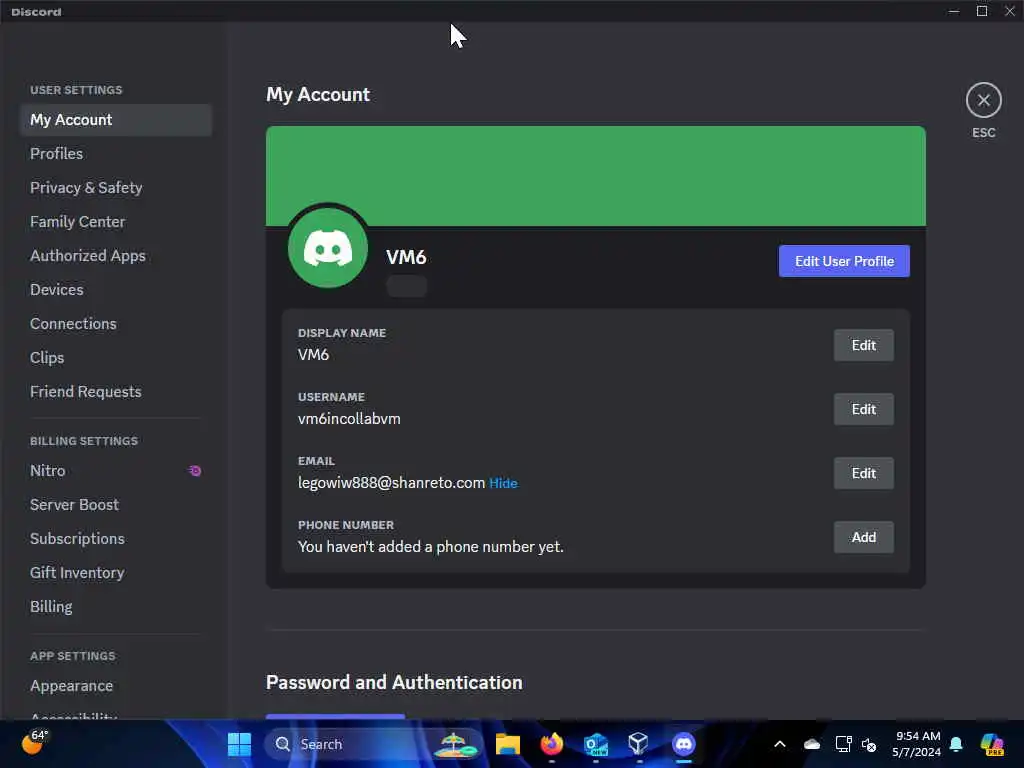
Task: Hide the email address
Action: pos(503,483)
